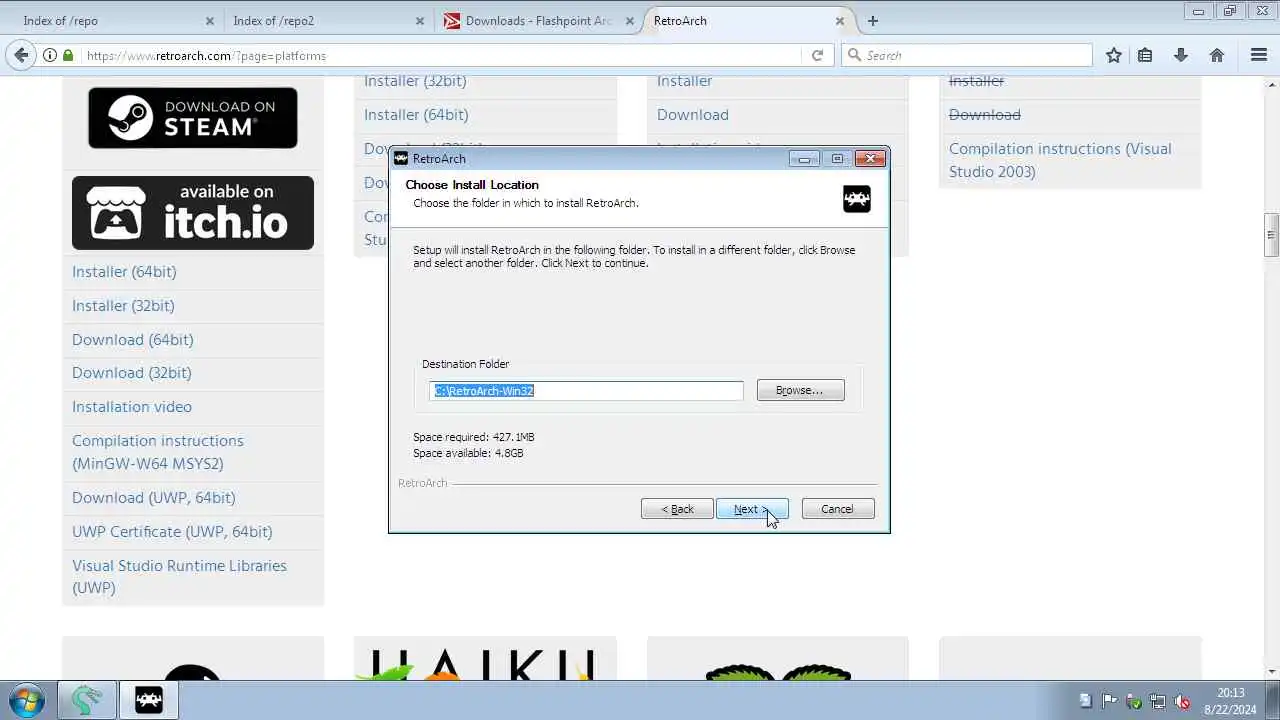This screenshot has width=1280, height=720.
Task: Open Visual Studio Runtime Libraries (UWP) link
Action: click(180, 577)
